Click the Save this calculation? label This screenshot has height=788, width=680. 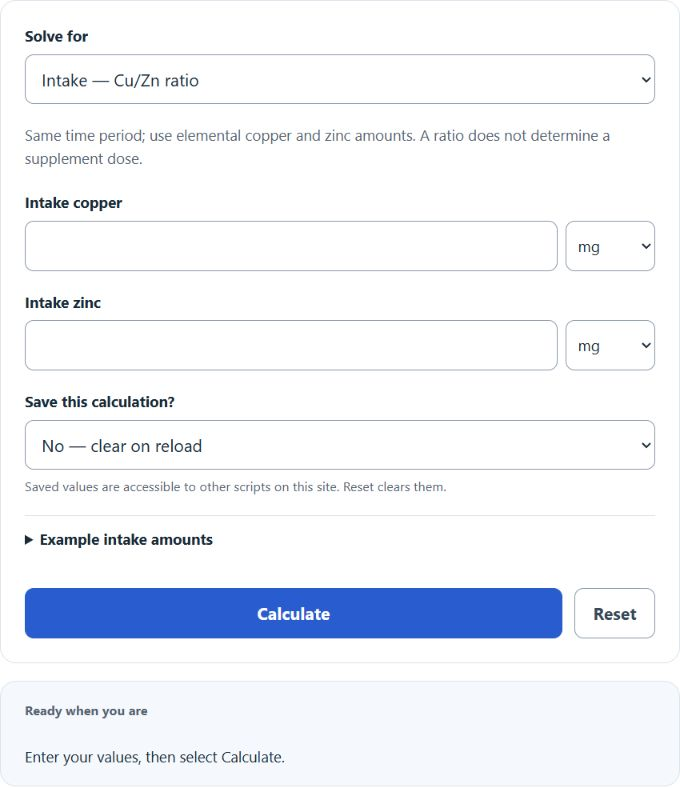(x=100, y=402)
